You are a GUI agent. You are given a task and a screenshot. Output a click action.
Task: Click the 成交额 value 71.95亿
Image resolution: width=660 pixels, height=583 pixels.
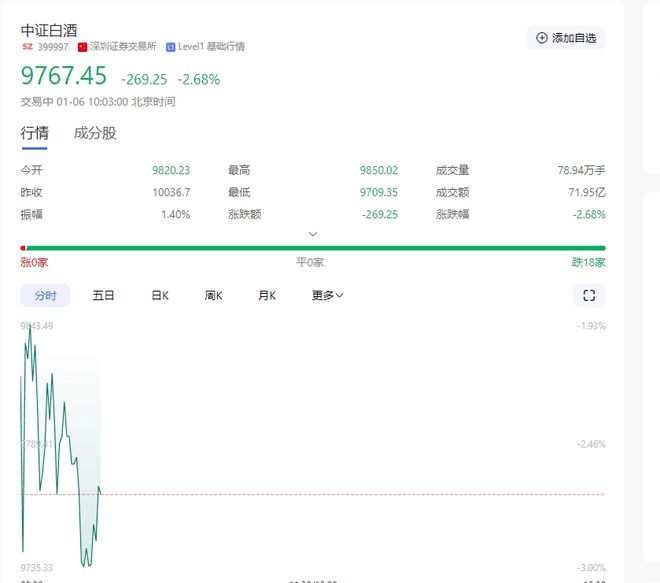click(x=587, y=192)
